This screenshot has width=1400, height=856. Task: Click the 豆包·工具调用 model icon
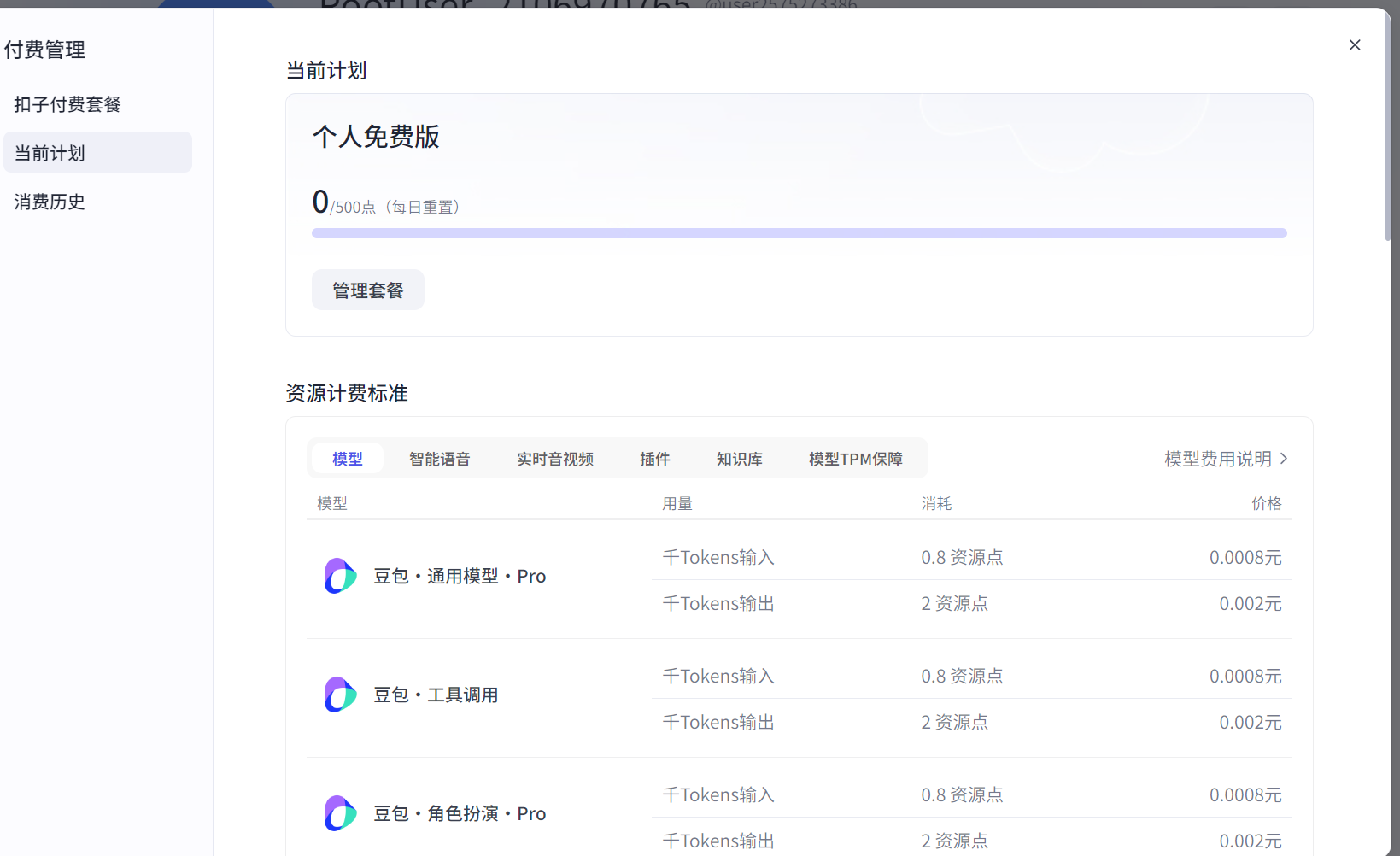pos(339,694)
